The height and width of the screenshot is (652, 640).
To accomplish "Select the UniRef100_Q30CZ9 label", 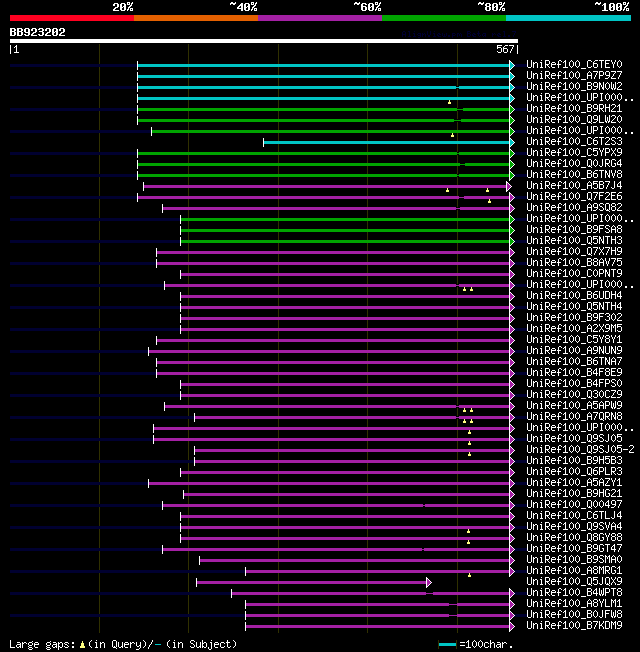I will pyautogui.click(x=574, y=395).
